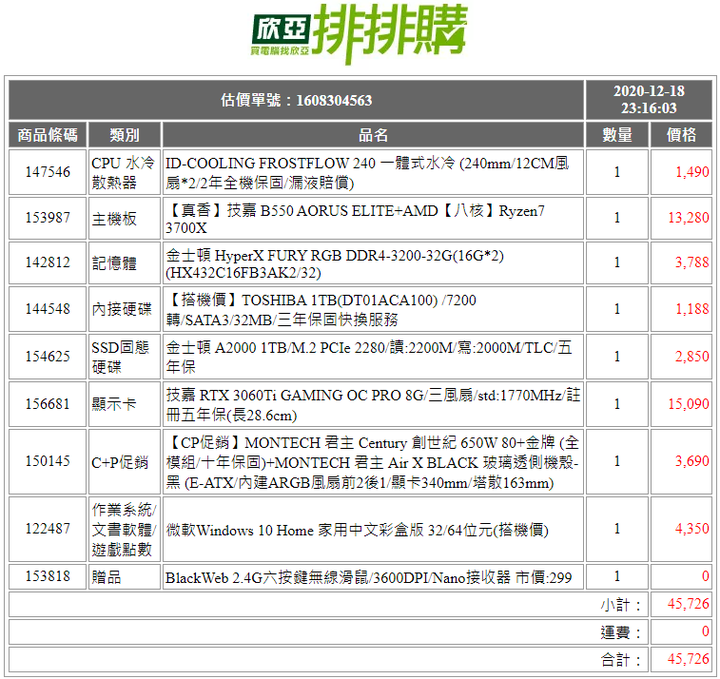Click quantity 1 in the Windows 10 row

click(x=617, y=529)
